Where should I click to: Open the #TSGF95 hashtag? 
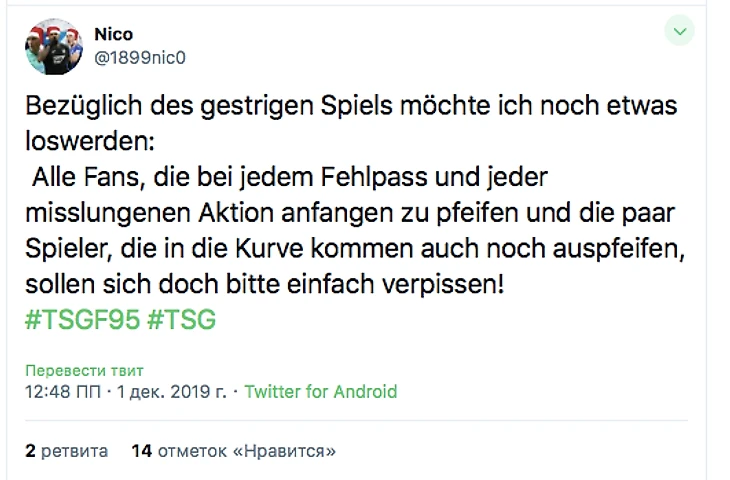[x=82, y=321]
